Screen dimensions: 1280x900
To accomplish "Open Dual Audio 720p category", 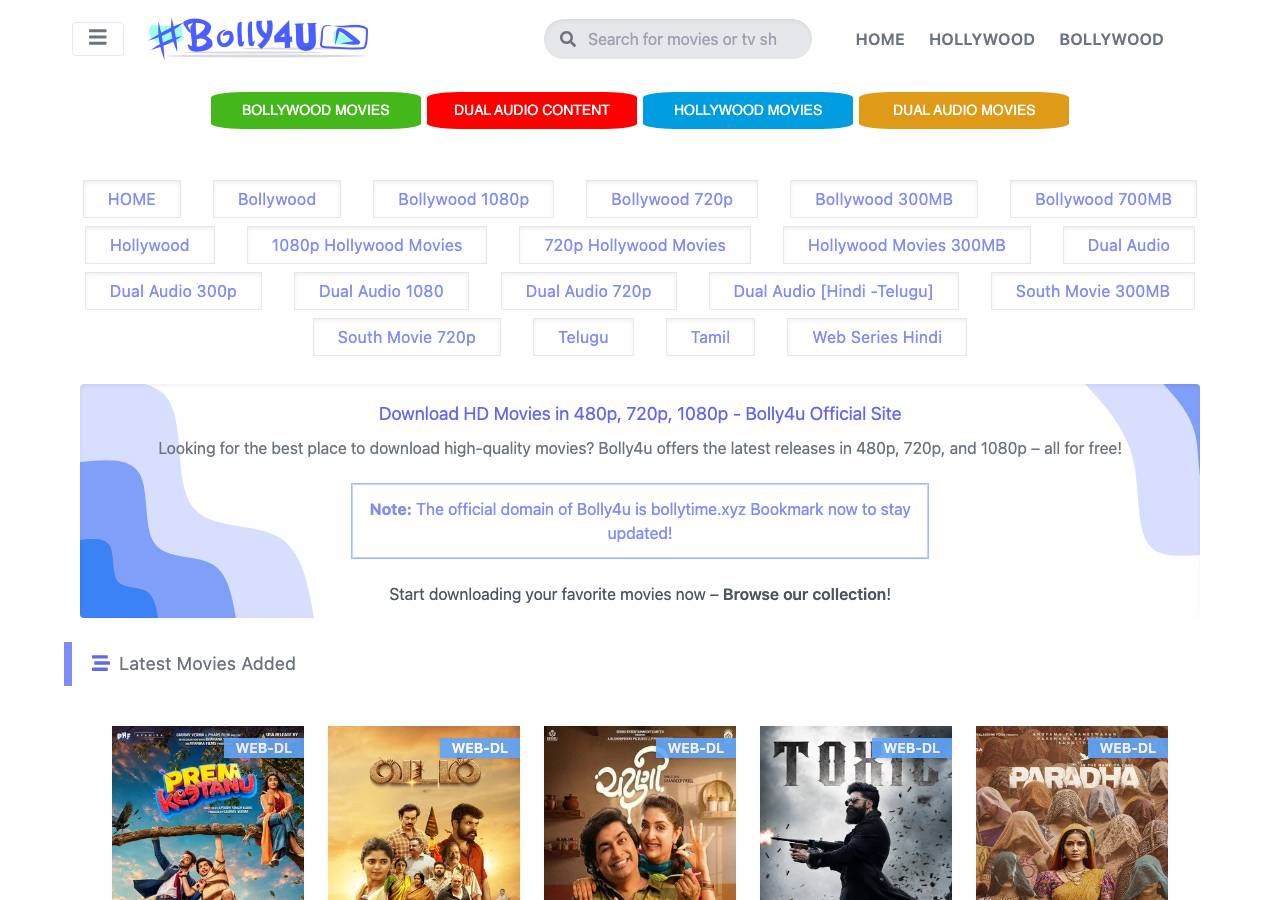I will click(x=589, y=291).
